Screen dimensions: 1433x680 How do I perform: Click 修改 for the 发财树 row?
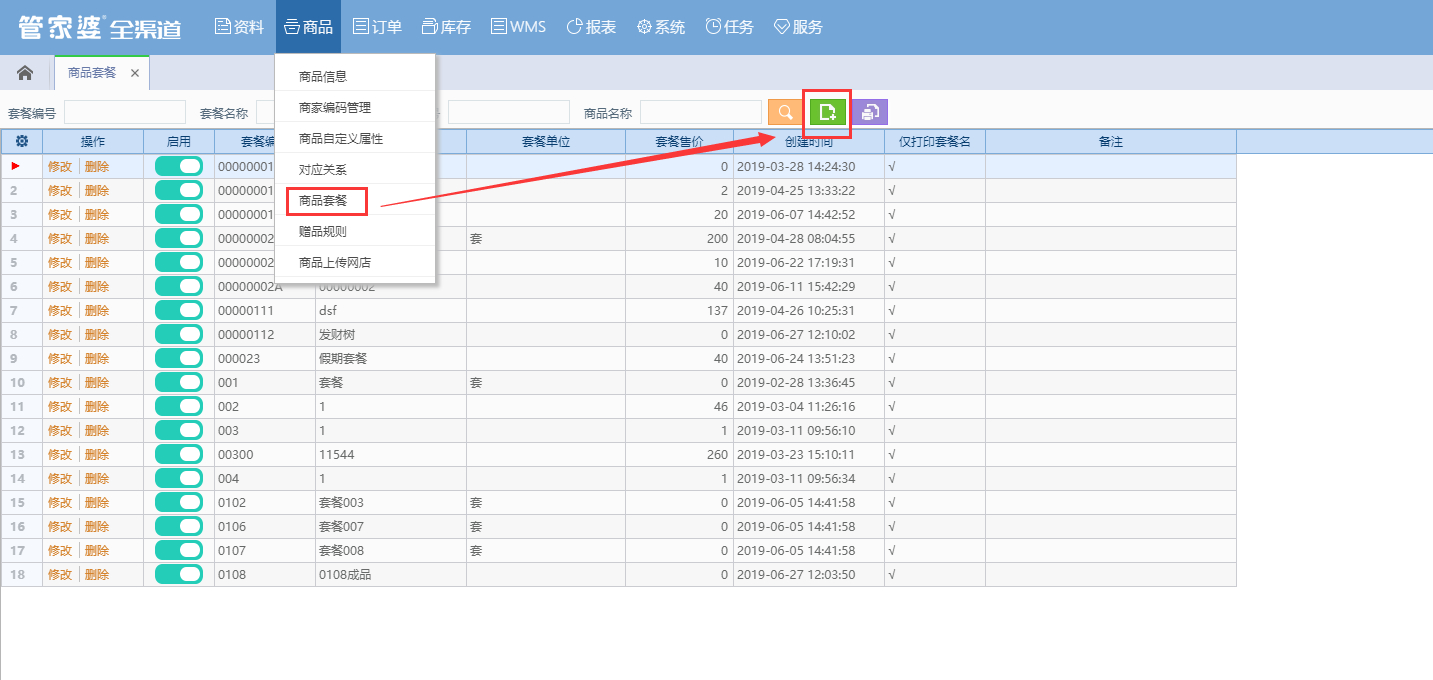pyautogui.click(x=60, y=335)
